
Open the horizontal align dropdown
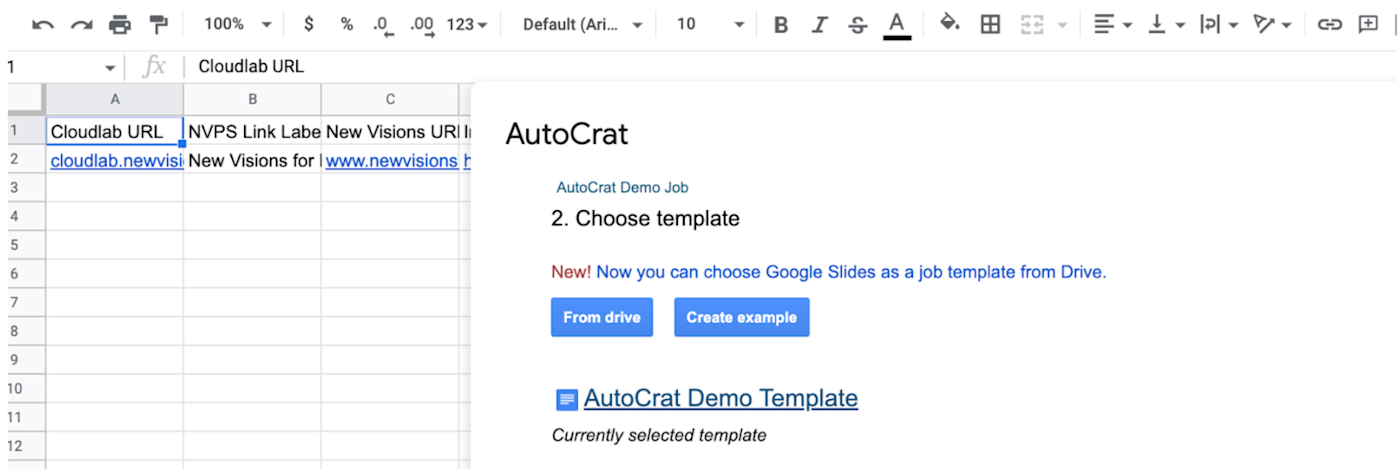(1113, 25)
